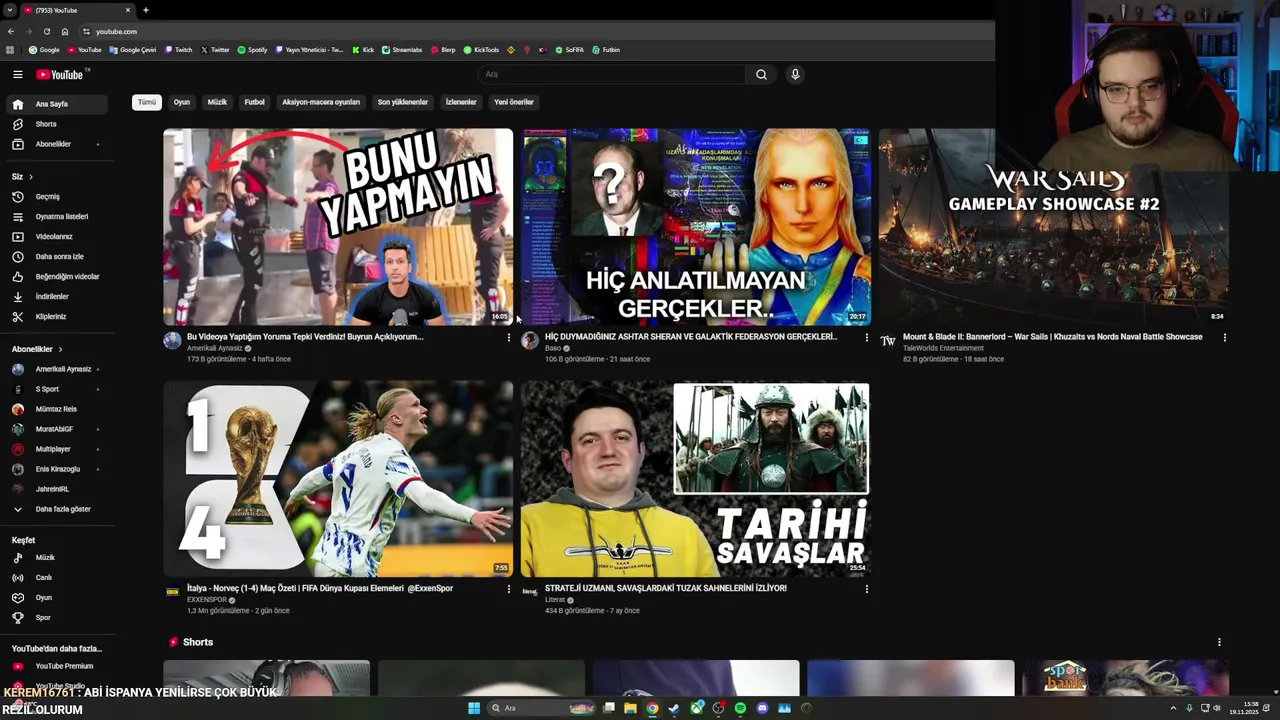
Task: Open Oyun under Keşfet
Action: [56, 598]
